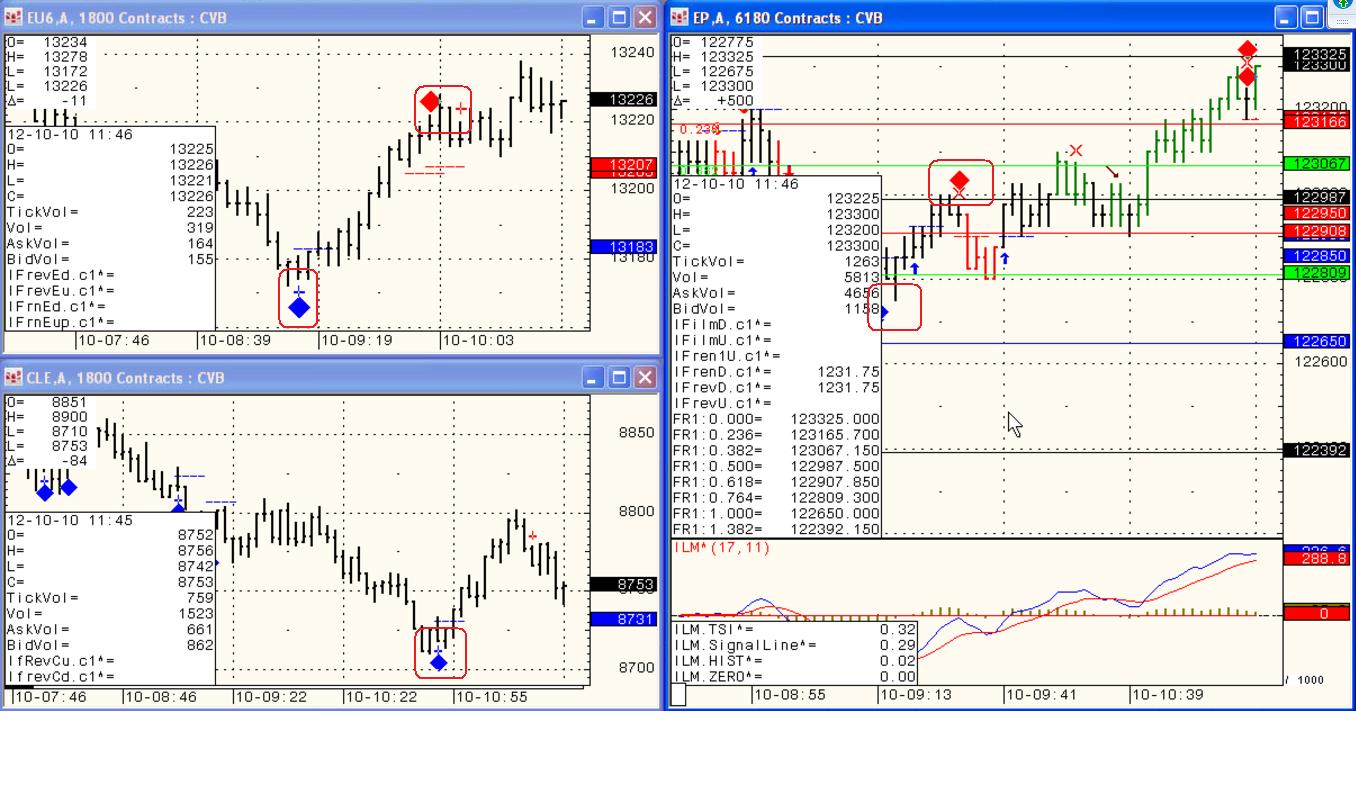Click the TickVol value 223 in EU6
This screenshot has width=1356, height=803.
(200, 212)
